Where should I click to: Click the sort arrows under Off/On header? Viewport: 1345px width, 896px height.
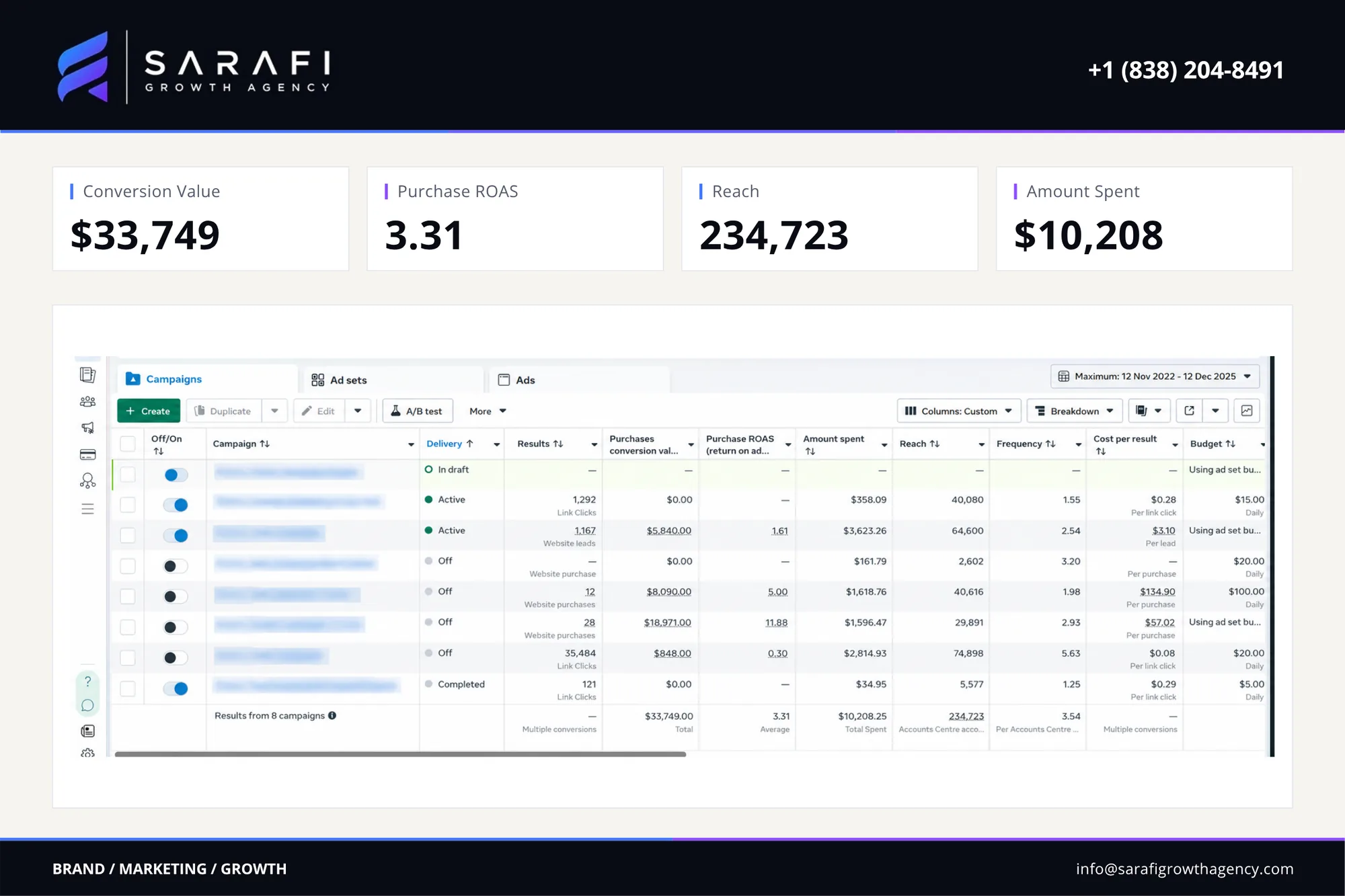[158, 451]
